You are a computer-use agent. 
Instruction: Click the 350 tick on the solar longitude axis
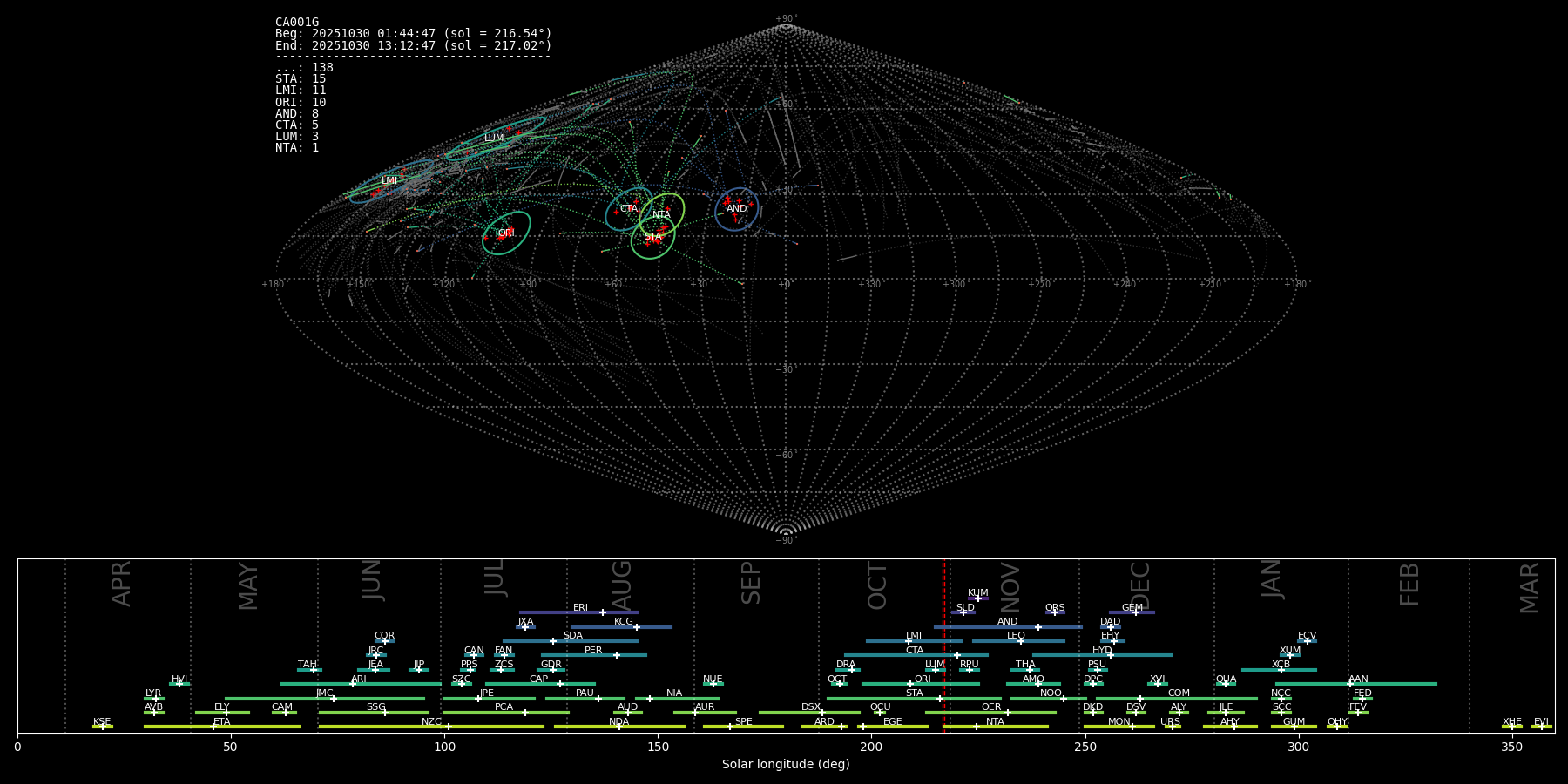(x=1511, y=747)
